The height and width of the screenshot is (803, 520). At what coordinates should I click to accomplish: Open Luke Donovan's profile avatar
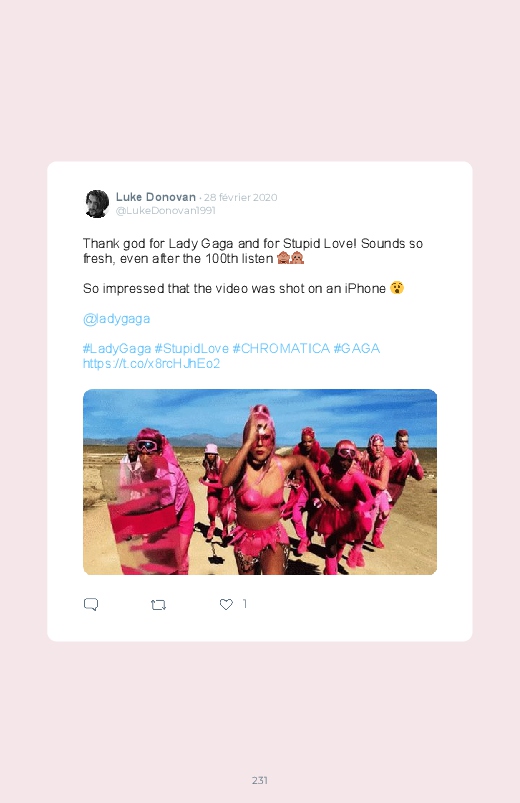pyautogui.click(x=97, y=204)
